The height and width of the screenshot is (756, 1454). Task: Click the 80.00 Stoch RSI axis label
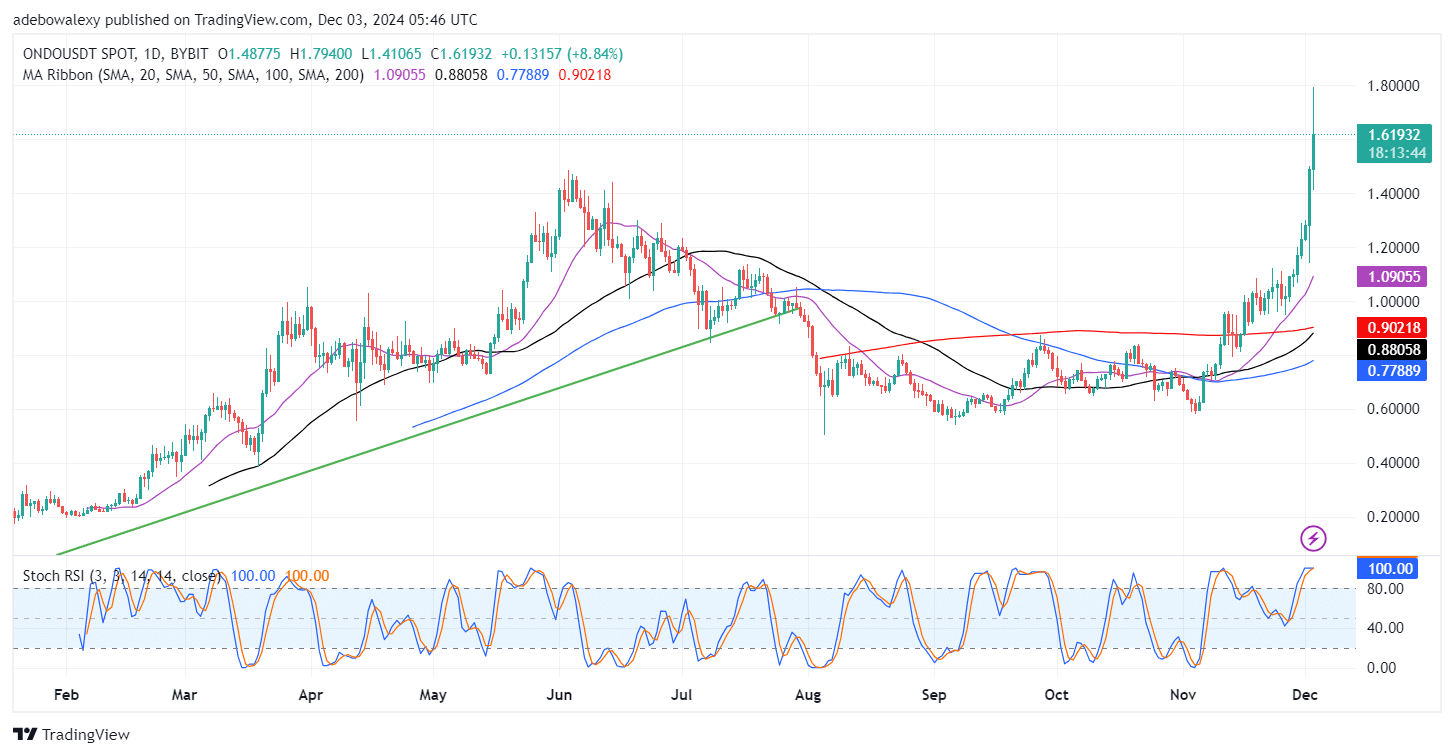tap(1385, 589)
